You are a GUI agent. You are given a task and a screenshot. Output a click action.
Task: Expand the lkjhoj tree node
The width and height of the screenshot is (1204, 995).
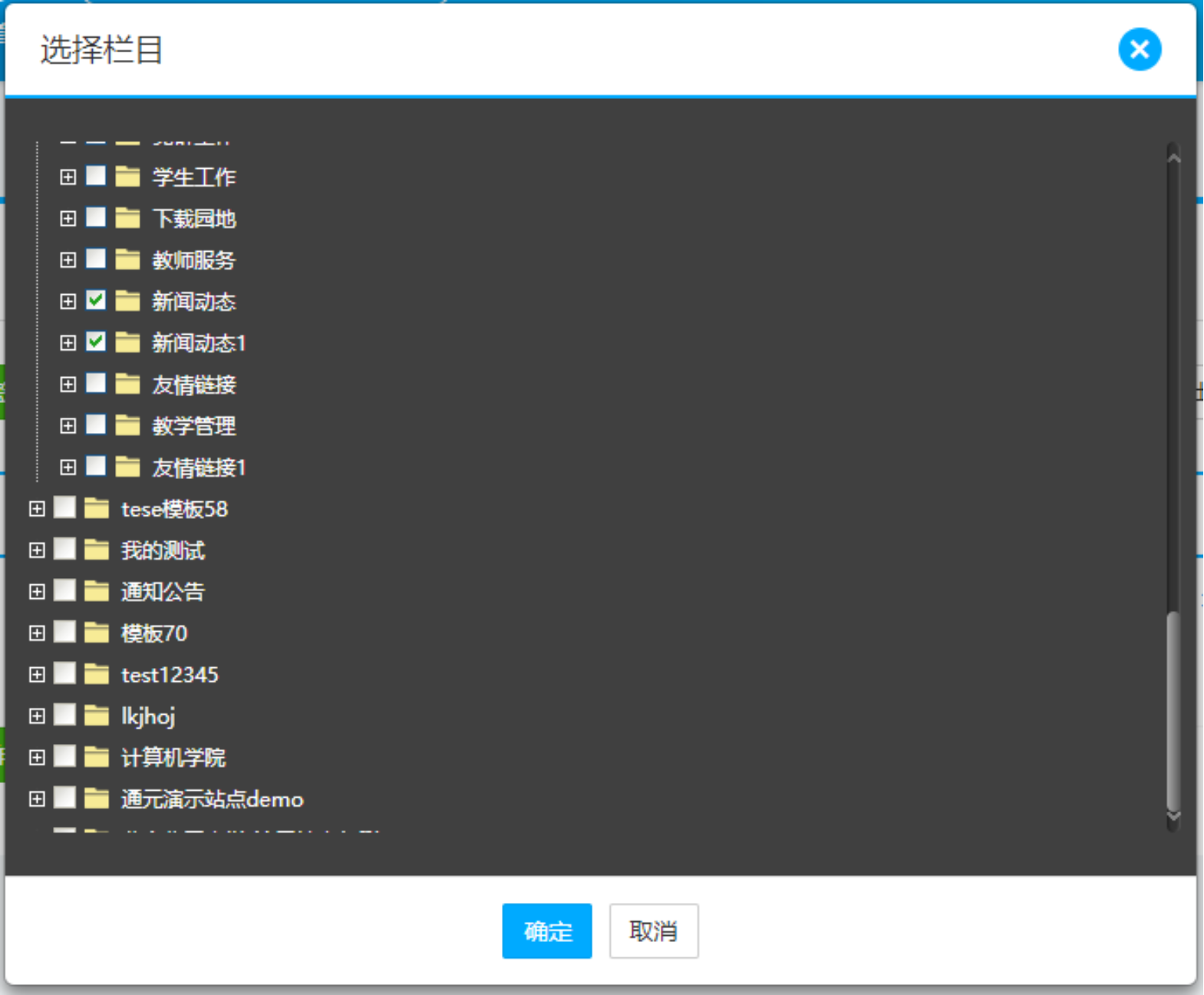[x=37, y=716]
